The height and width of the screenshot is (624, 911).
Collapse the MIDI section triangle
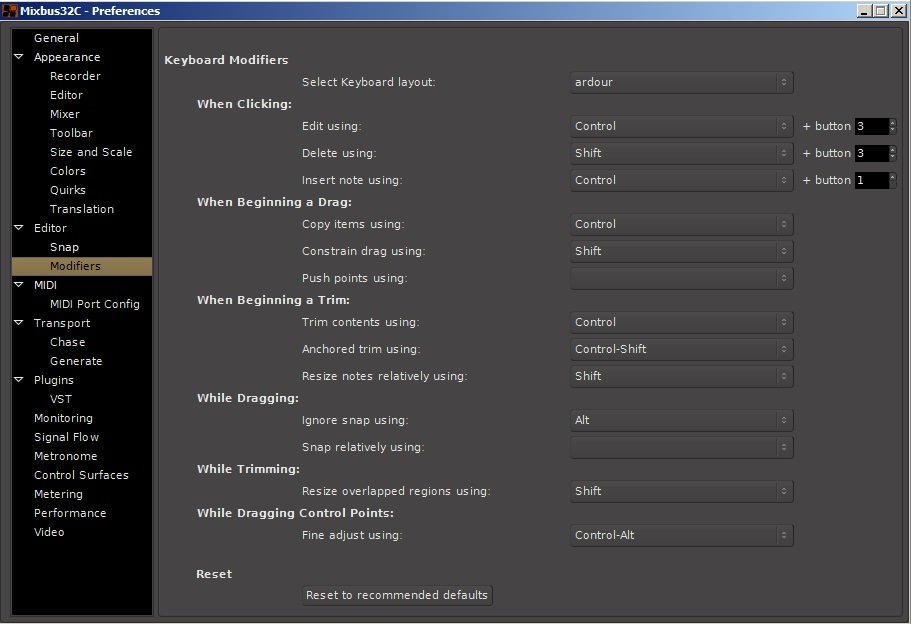coord(19,285)
